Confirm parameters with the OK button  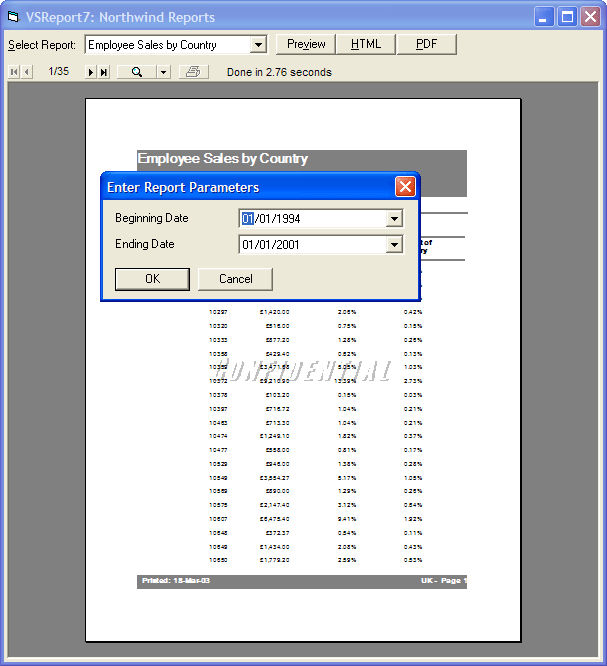coord(152,279)
